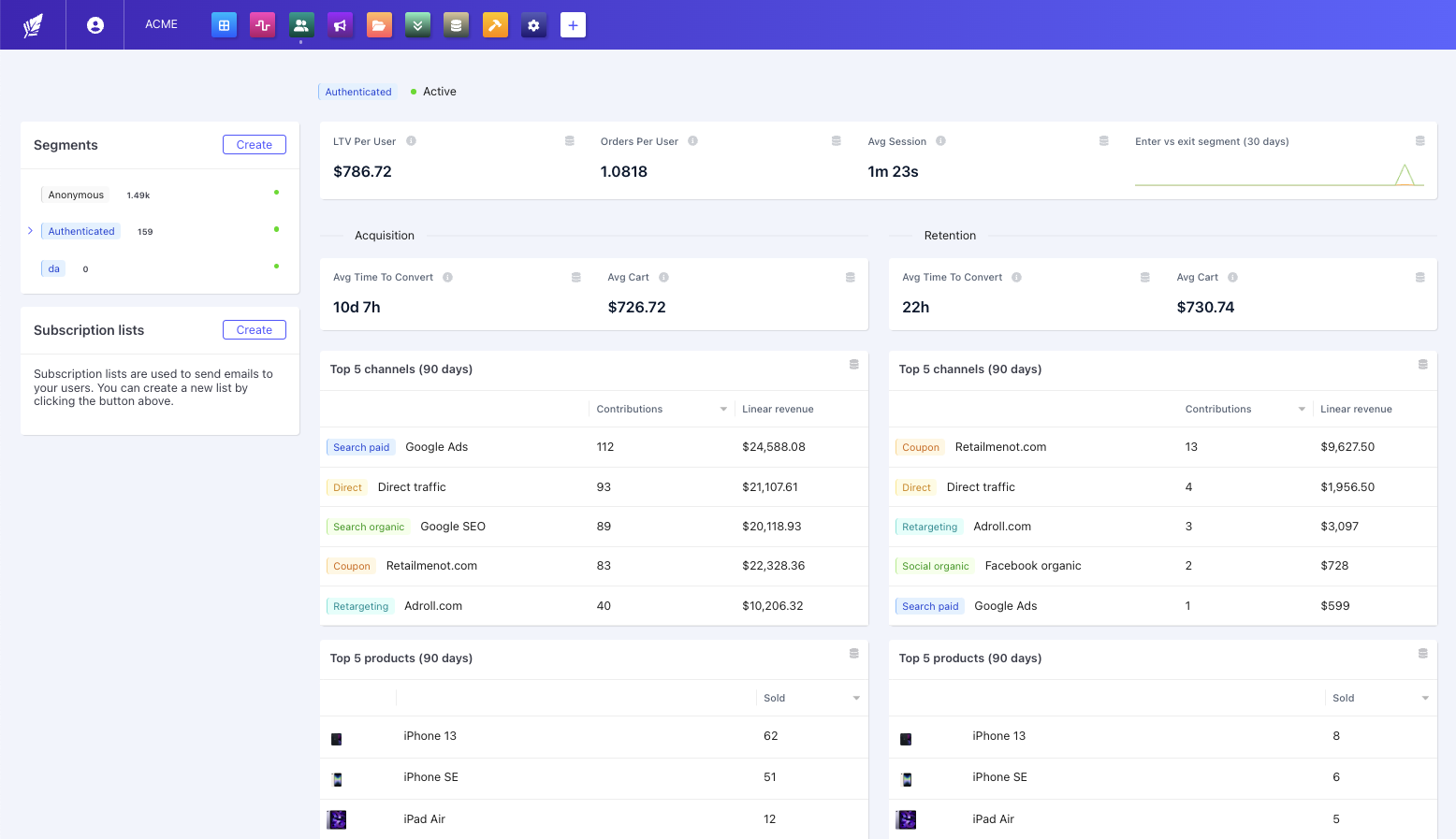The width and height of the screenshot is (1456, 839).
Task: Open the purple megaphone campaigns icon
Action: [x=339, y=24]
